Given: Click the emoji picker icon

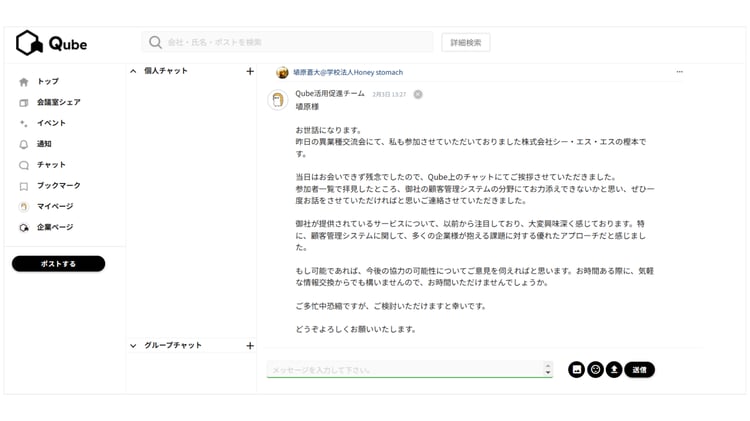Looking at the screenshot, I should (595, 369).
